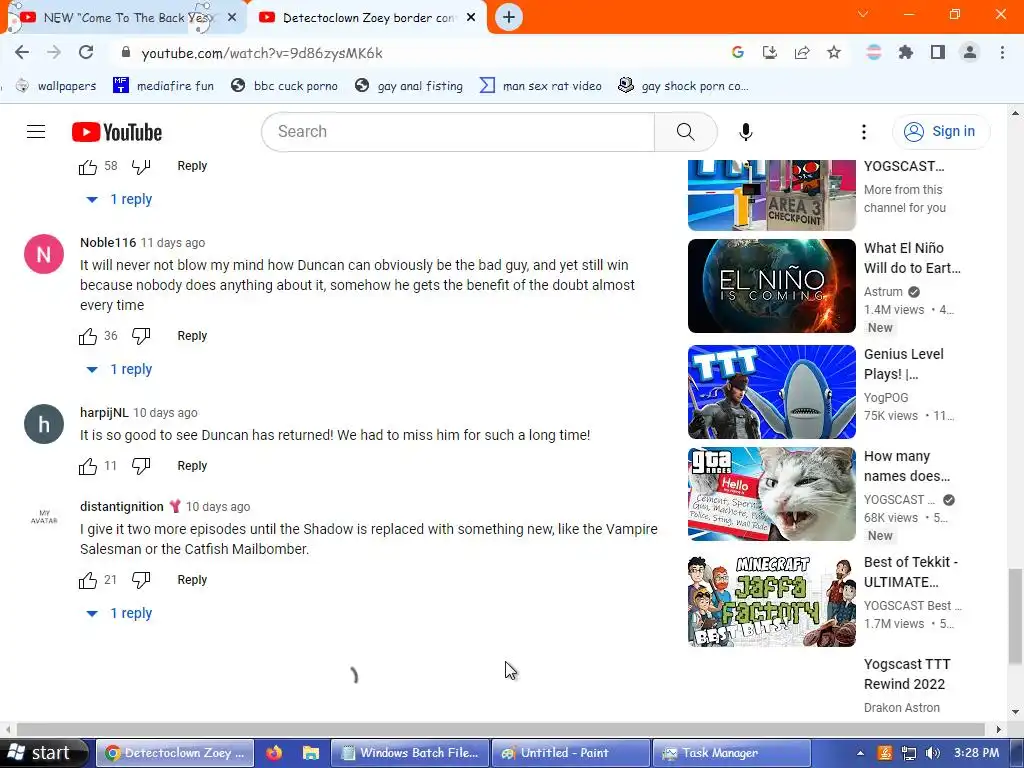This screenshot has height=768, width=1024.
Task: Bookmark this page with the star
Action: coord(834,53)
